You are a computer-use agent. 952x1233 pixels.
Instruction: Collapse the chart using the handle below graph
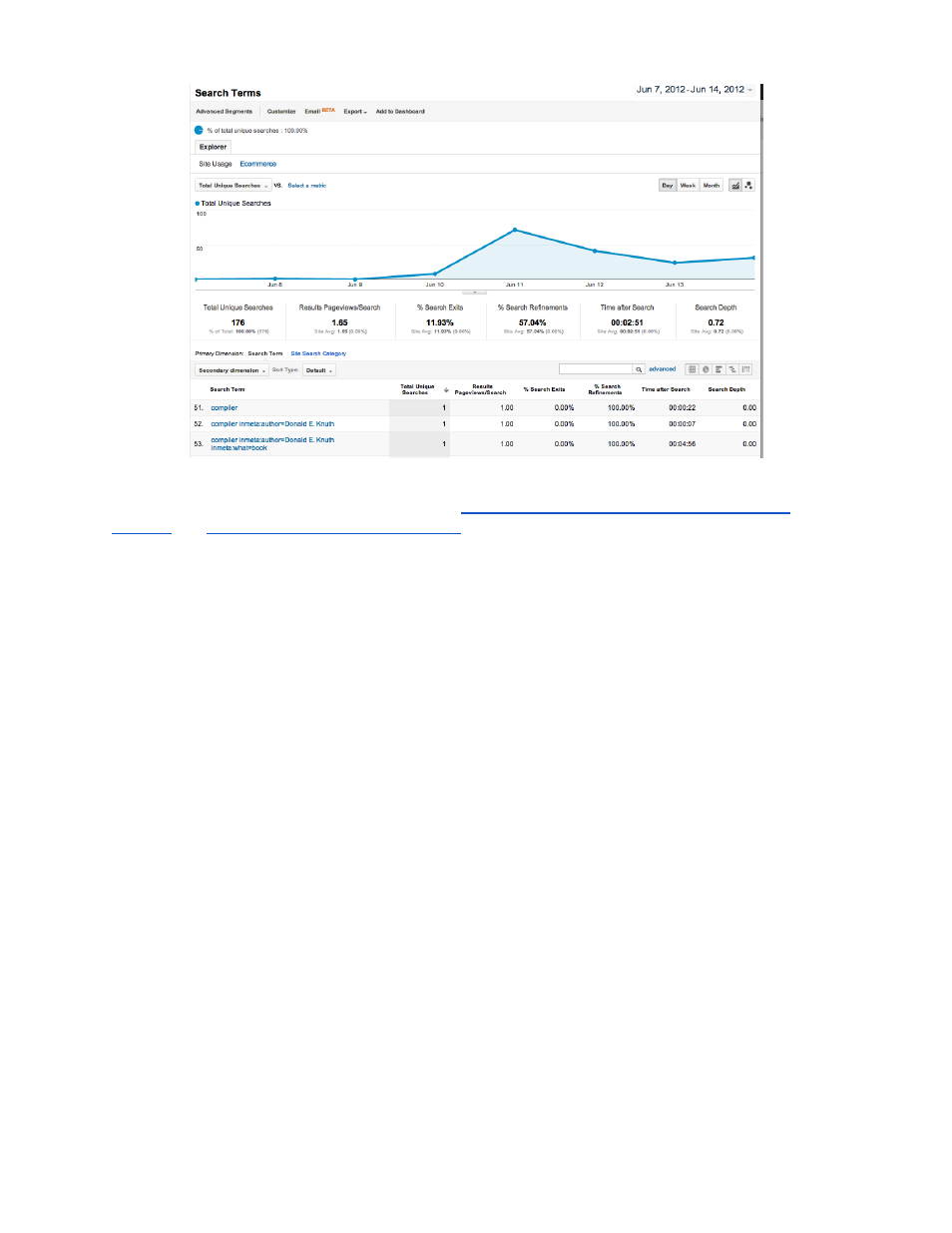coord(474,293)
